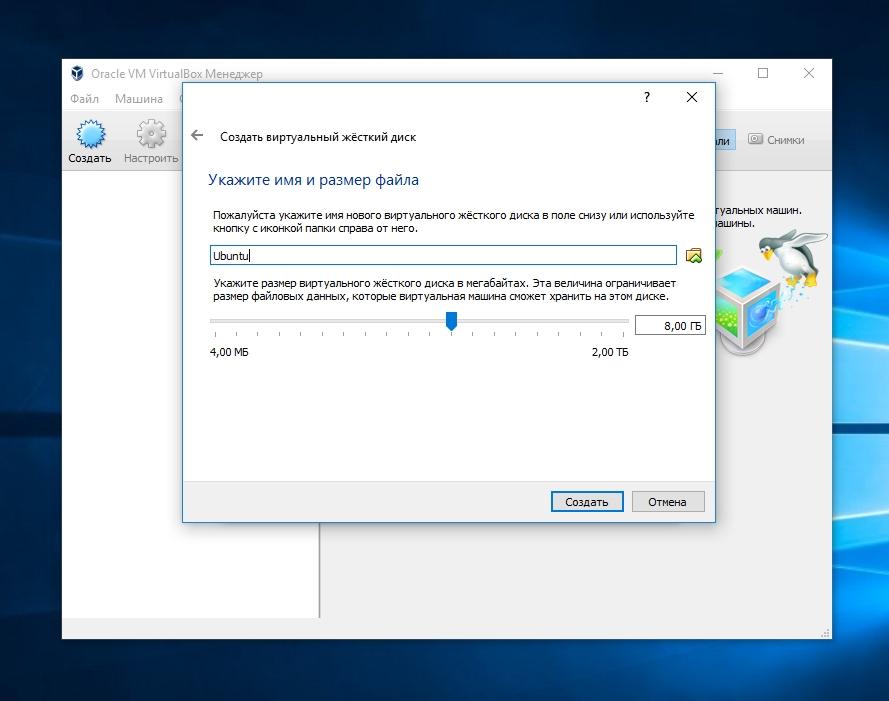The height and width of the screenshot is (701, 889).
Task: Minimize the VirtualBox Manager window
Action: click(x=718, y=73)
